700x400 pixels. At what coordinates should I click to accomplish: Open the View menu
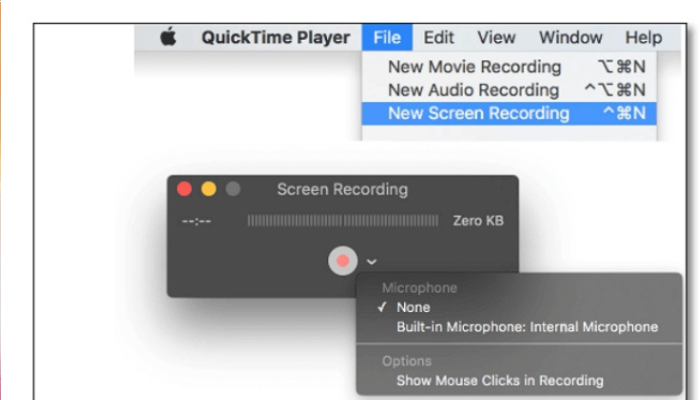496,38
